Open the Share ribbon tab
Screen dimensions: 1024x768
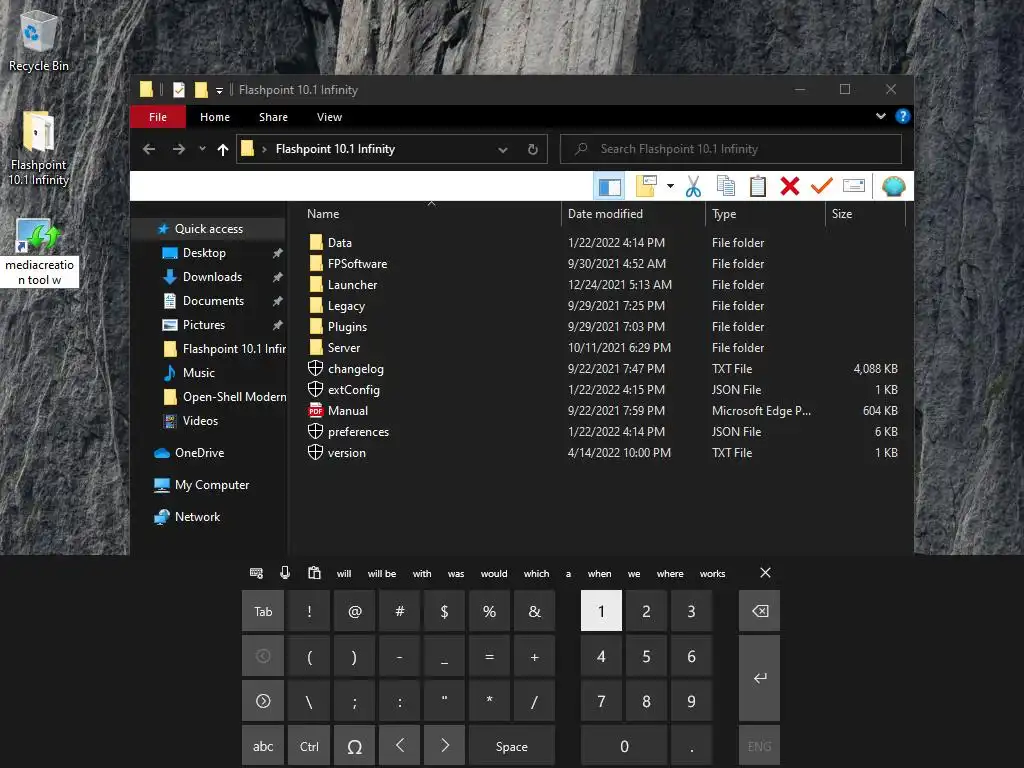[x=273, y=117]
